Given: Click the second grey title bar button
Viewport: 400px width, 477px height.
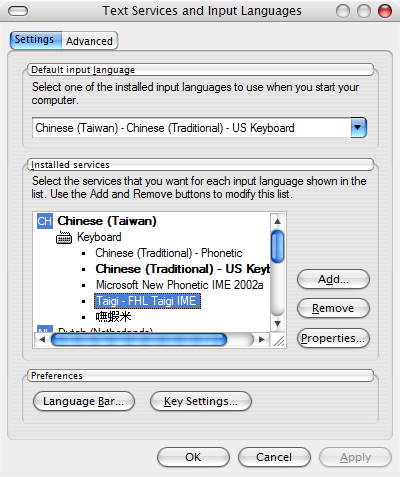Looking at the screenshot, I should click(364, 11).
